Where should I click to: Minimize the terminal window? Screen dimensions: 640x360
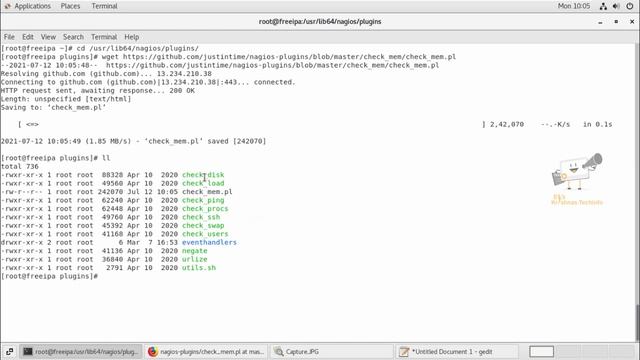click(x=600, y=22)
